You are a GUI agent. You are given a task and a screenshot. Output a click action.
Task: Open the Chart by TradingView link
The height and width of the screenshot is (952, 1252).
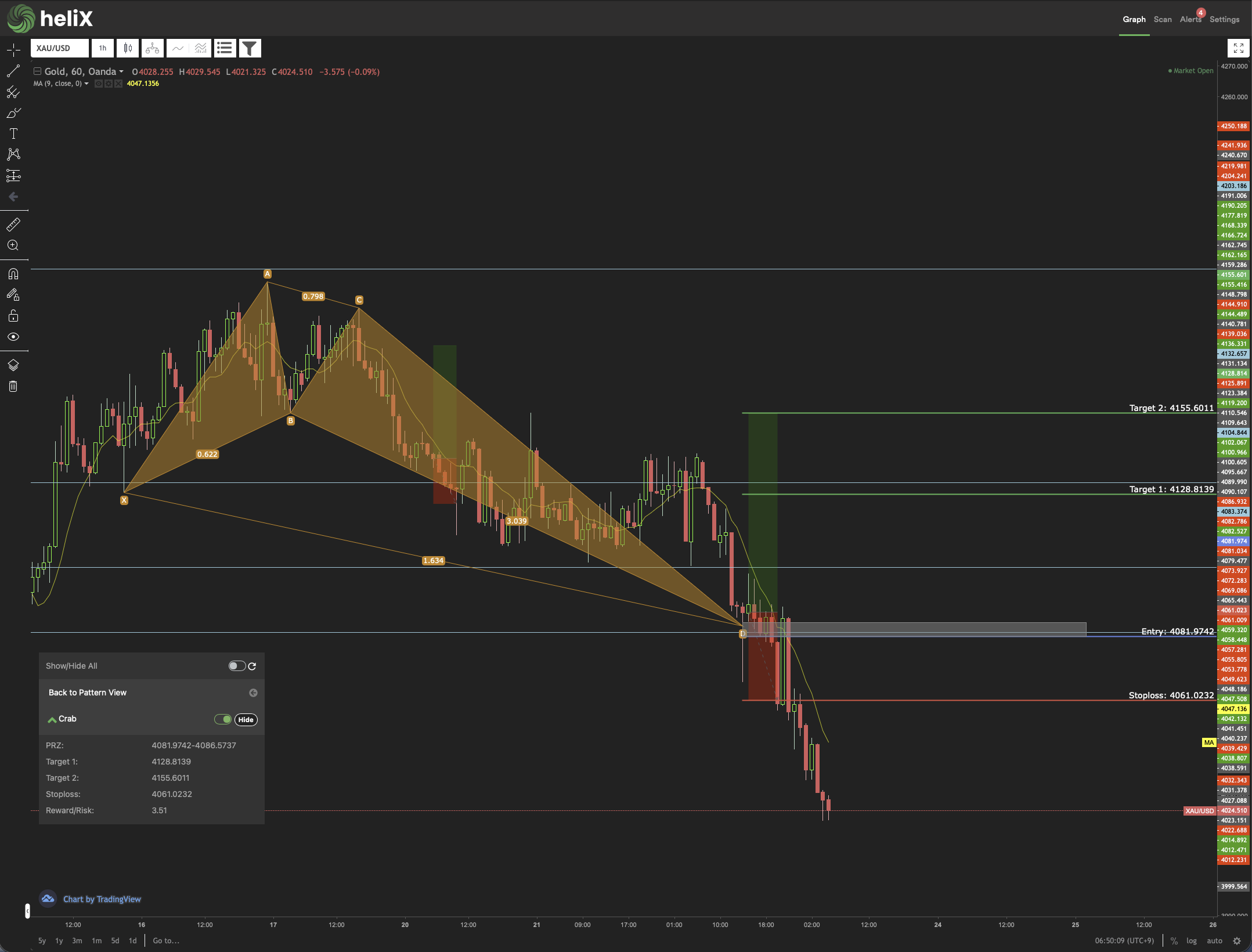pos(102,899)
